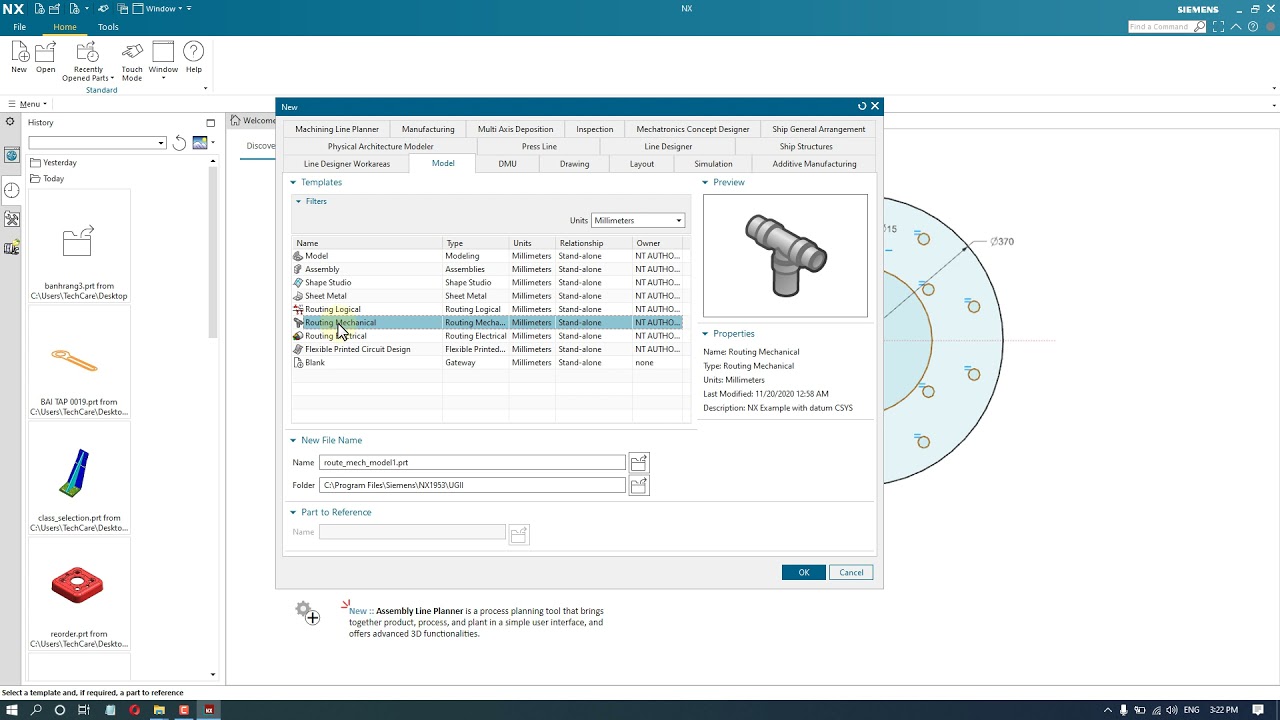Open the History clock tab in resource bar
The width and height of the screenshot is (1280, 720).
coord(12,190)
